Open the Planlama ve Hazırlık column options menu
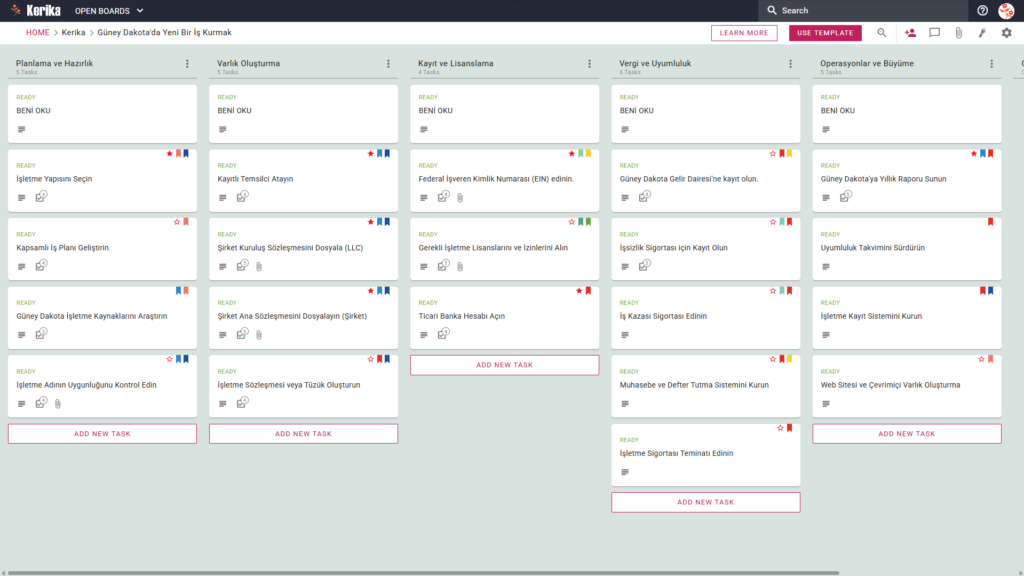Screen dimensions: 1024x576 (187, 64)
